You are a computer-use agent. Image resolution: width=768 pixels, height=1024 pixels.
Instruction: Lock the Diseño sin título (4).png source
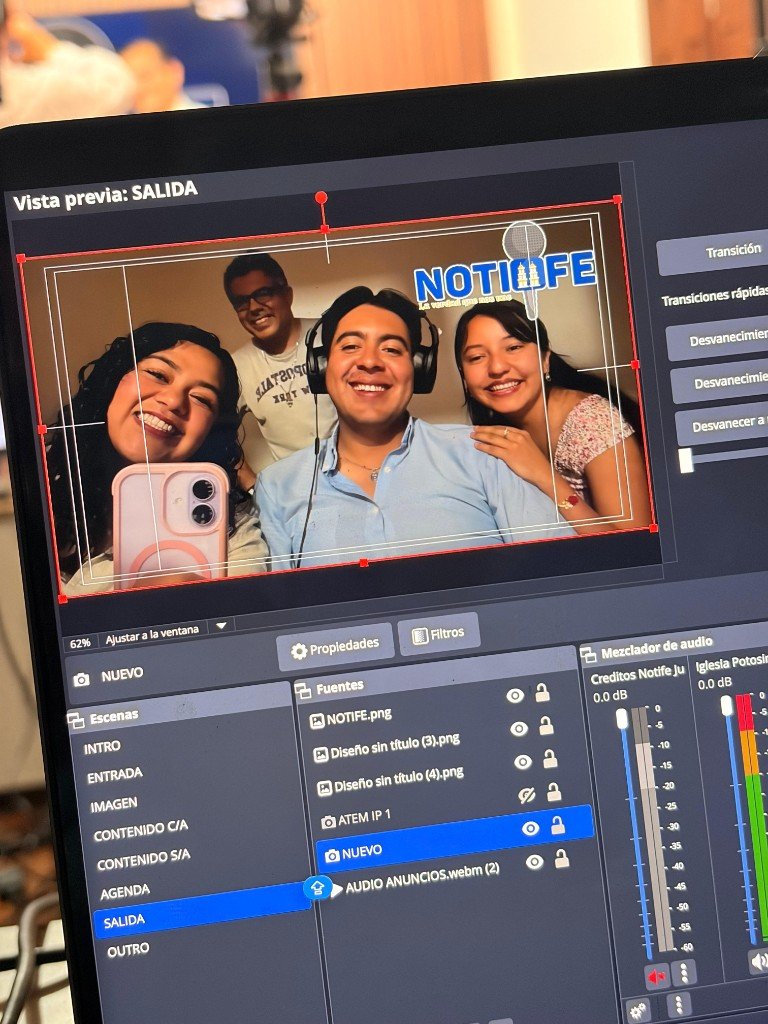(x=550, y=759)
